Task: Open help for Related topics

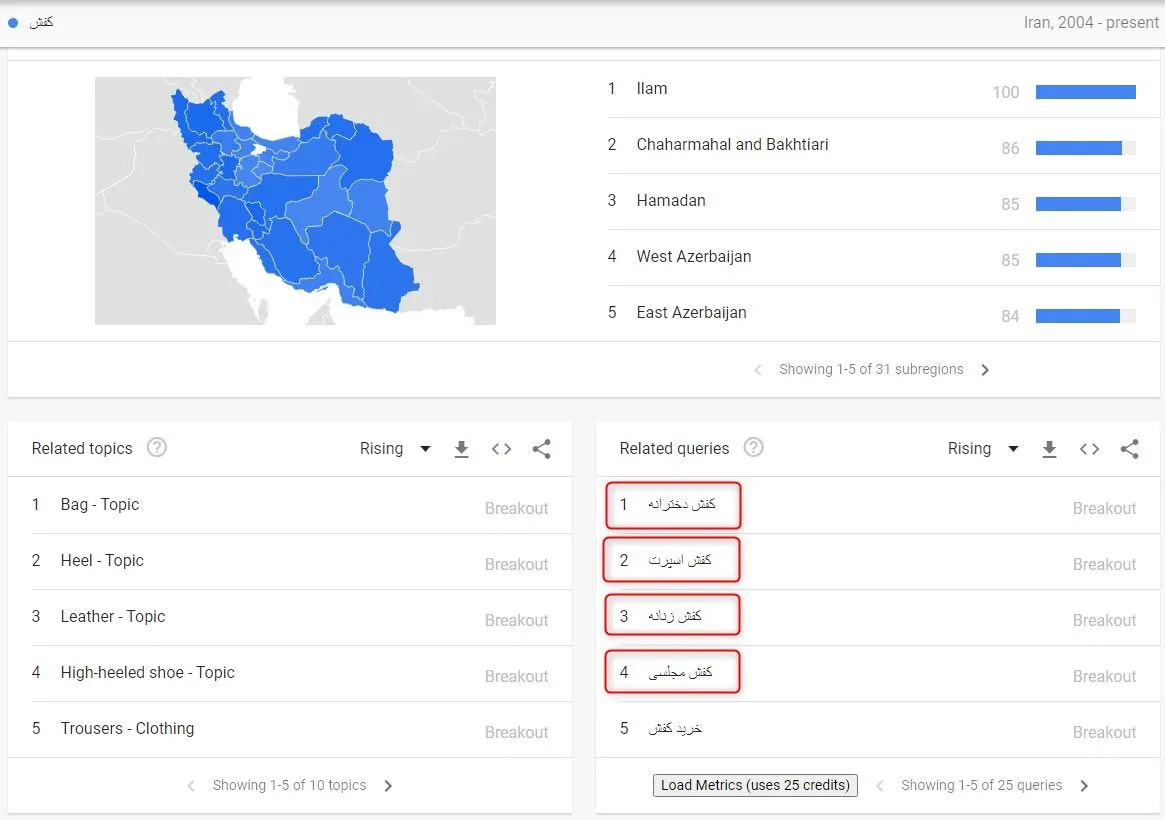Action: click(x=157, y=447)
